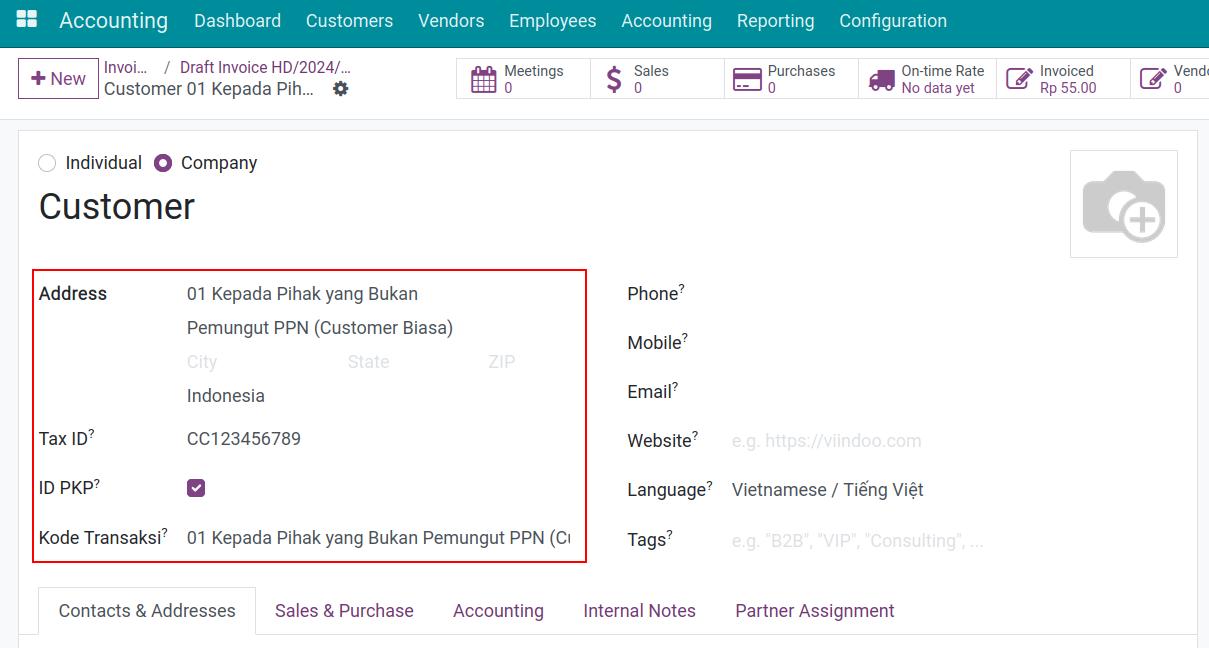
Task: Toggle the ID PKP checkbox
Action: (196, 488)
